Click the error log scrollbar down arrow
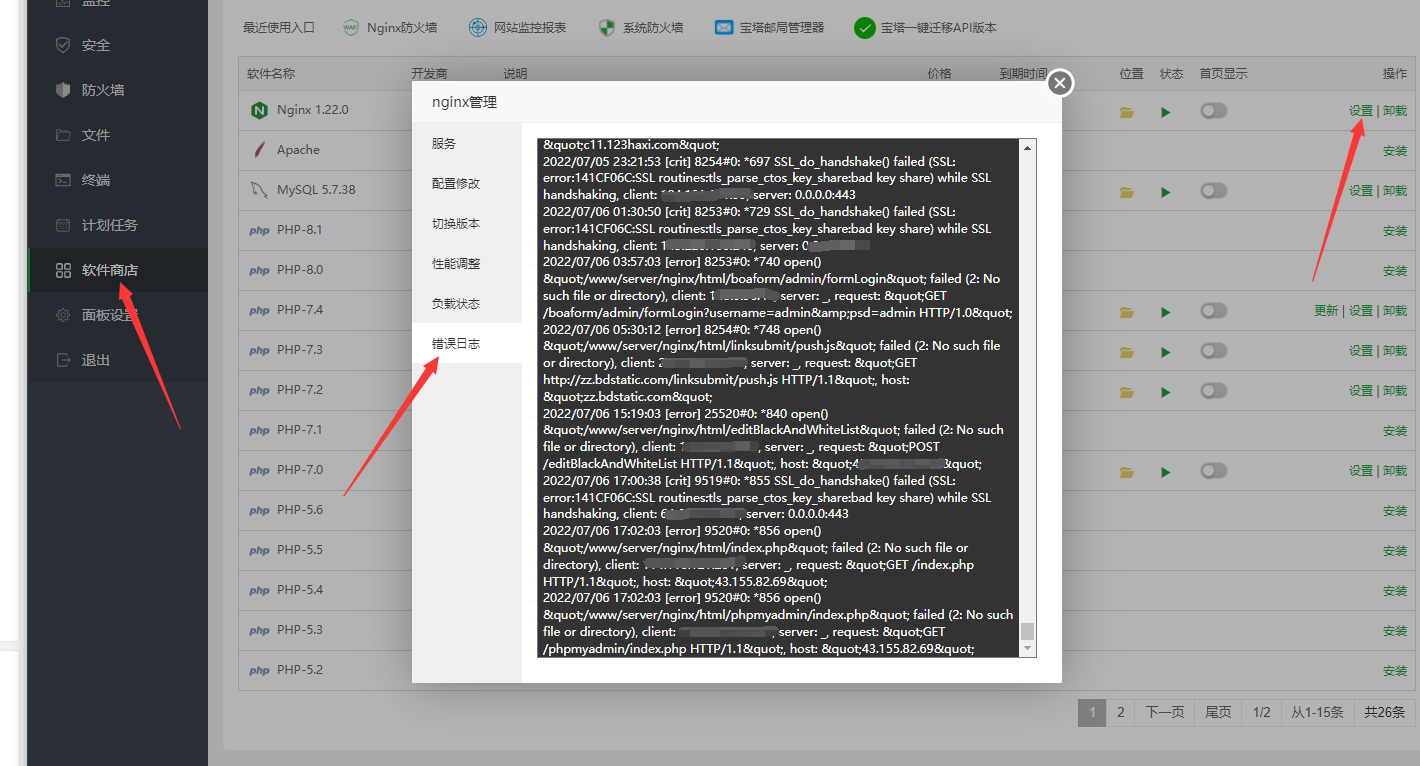Image resolution: width=1420 pixels, height=766 pixels. (x=1027, y=649)
